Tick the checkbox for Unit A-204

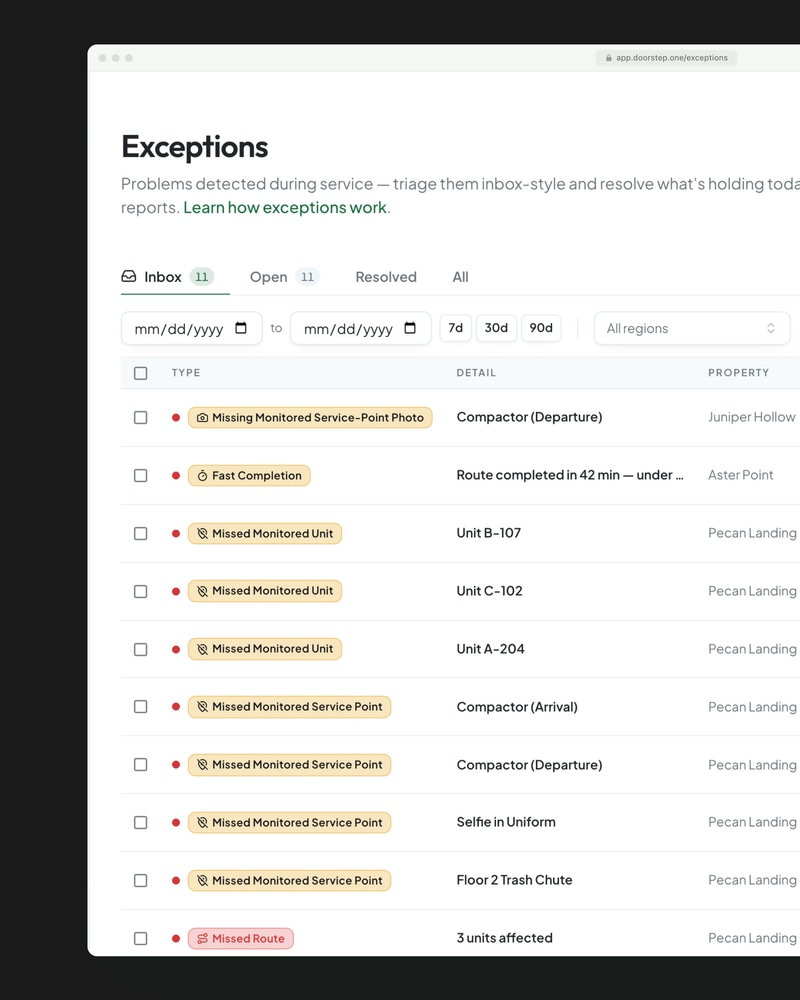[x=140, y=649]
